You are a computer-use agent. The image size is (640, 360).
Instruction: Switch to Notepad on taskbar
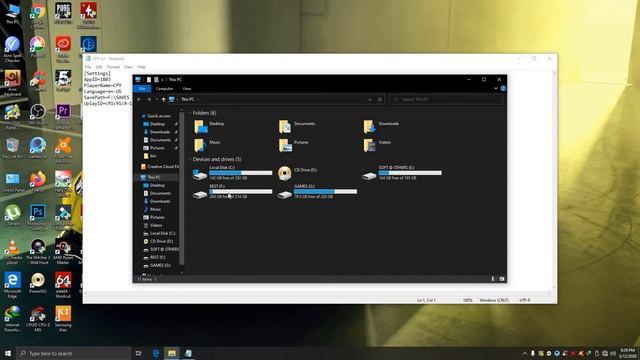point(188,353)
